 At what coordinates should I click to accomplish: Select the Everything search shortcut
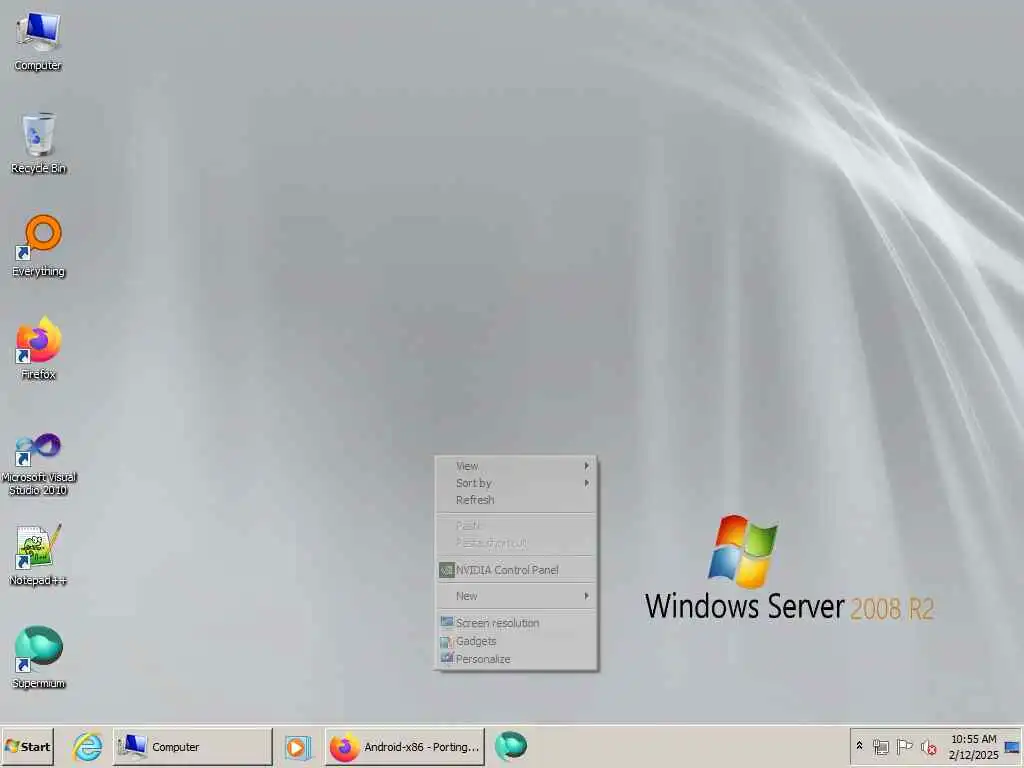tap(38, 246)
